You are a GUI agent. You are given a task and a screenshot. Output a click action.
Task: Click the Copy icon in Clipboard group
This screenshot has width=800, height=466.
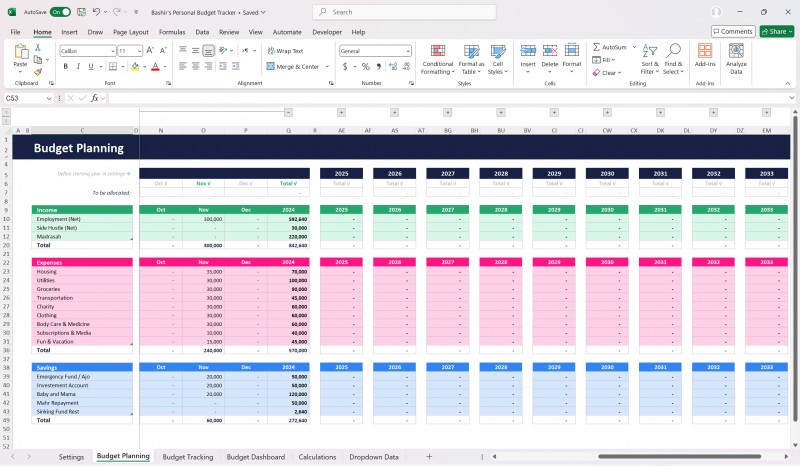(37, 60)
